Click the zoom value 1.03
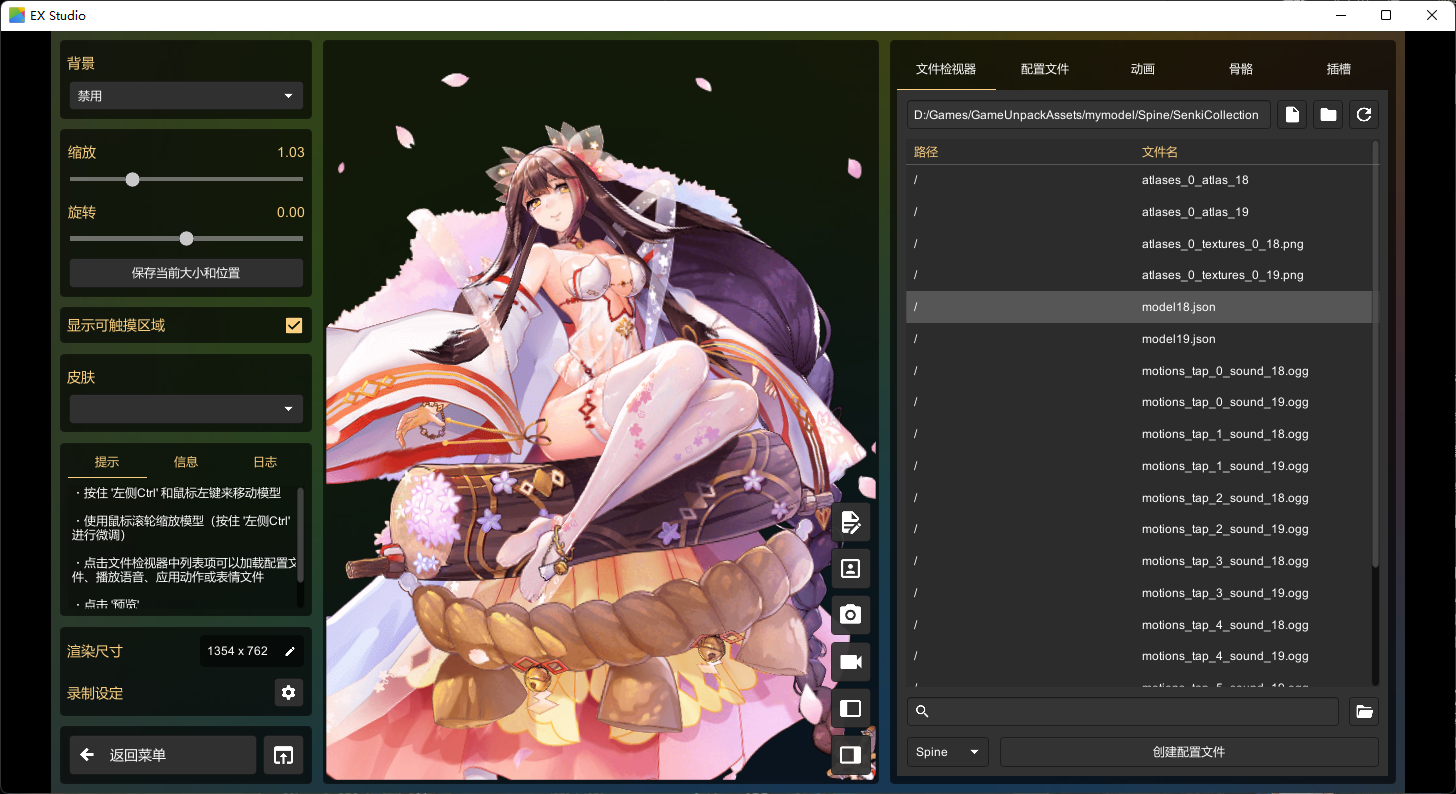1456x794 pixels. (291, 152)
